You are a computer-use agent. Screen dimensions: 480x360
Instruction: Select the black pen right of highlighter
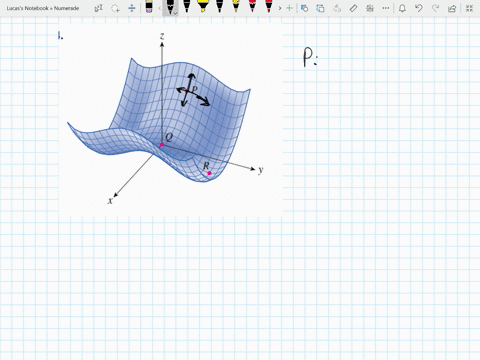tap(219, 7)
